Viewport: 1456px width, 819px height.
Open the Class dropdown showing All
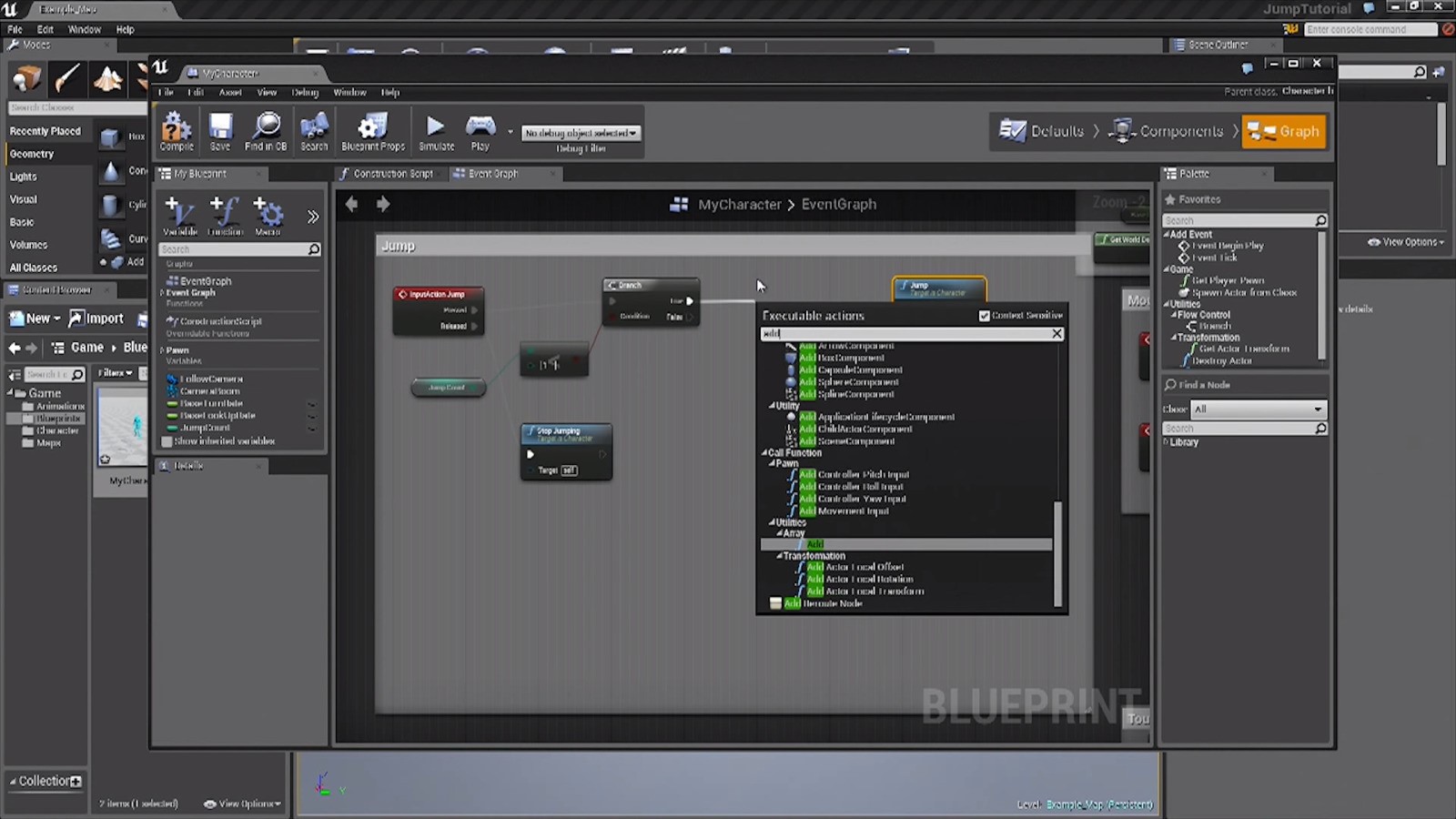pos(1258,409)
